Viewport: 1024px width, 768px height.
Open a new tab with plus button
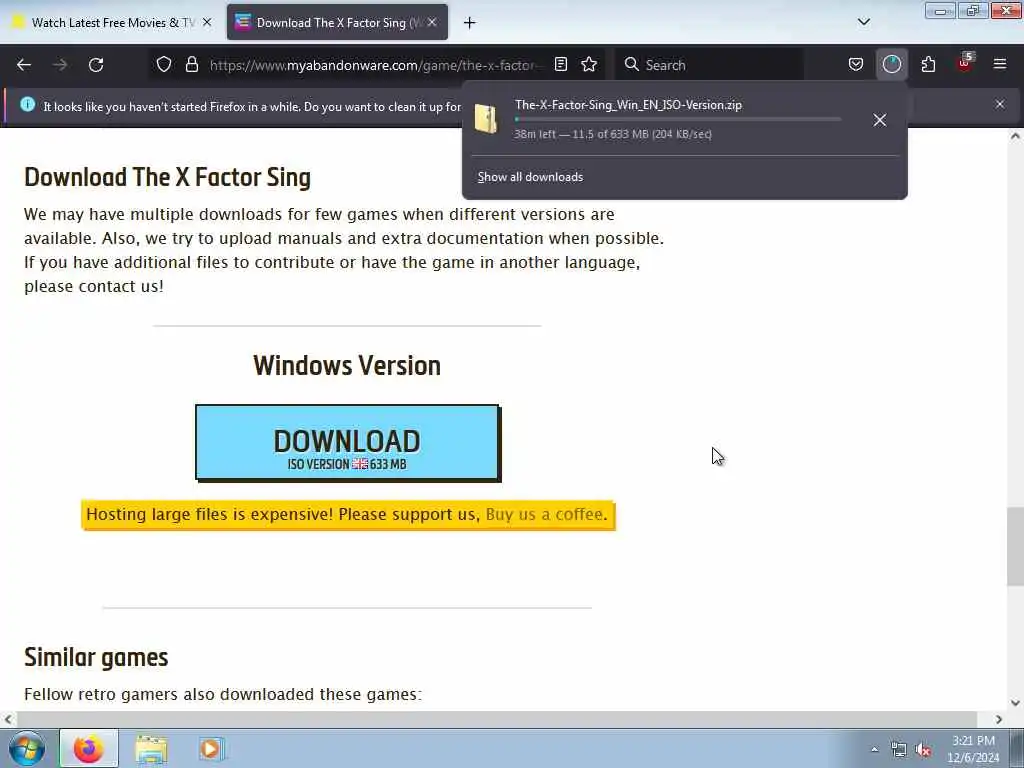click(x=470, y=23)
